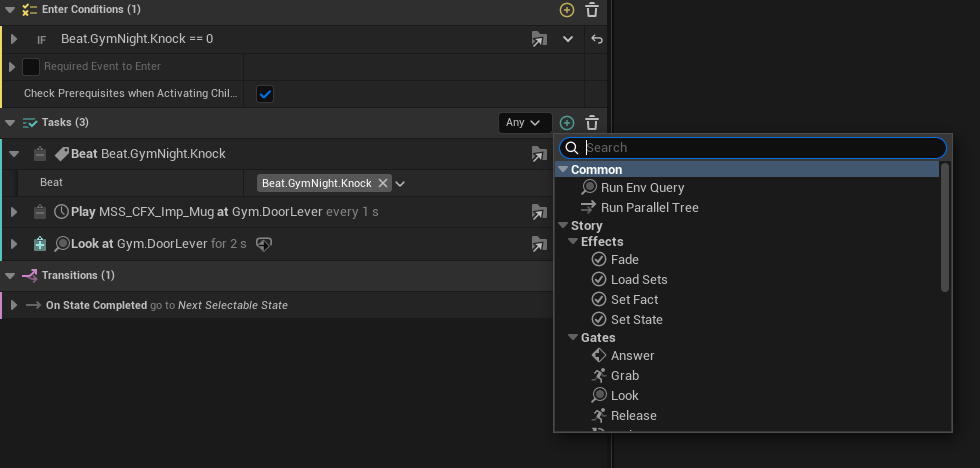Select the Load Sets effect task
The height and width of the screenshot is (468, 980).
pos(639,279)
